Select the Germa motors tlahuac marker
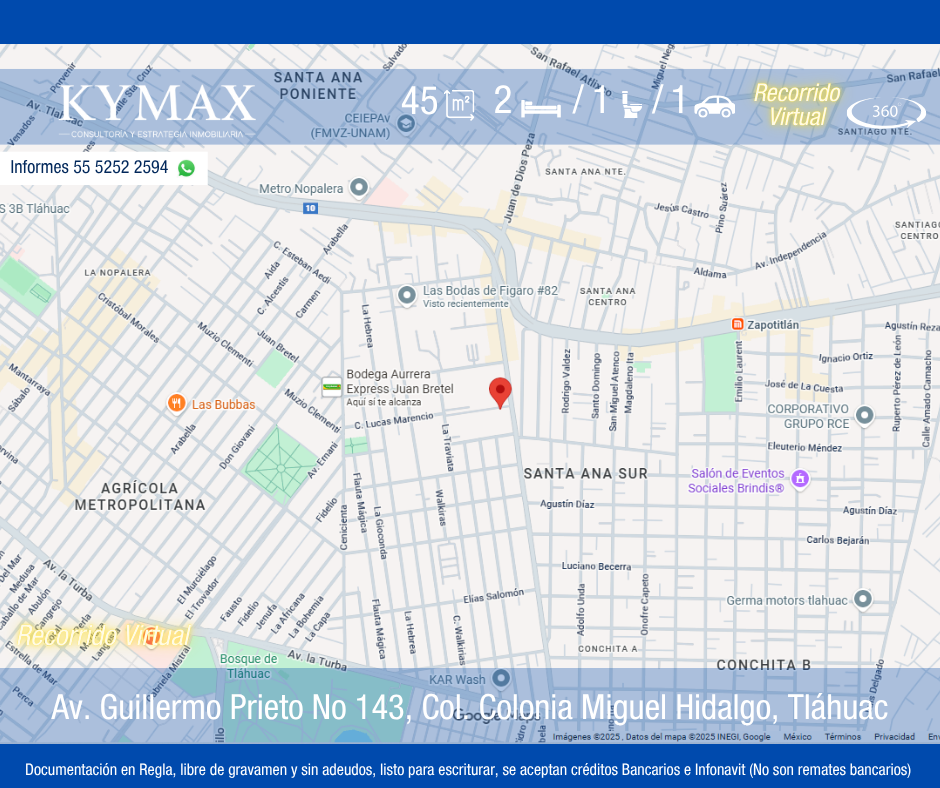940x788 pixels. click(863, 600)
